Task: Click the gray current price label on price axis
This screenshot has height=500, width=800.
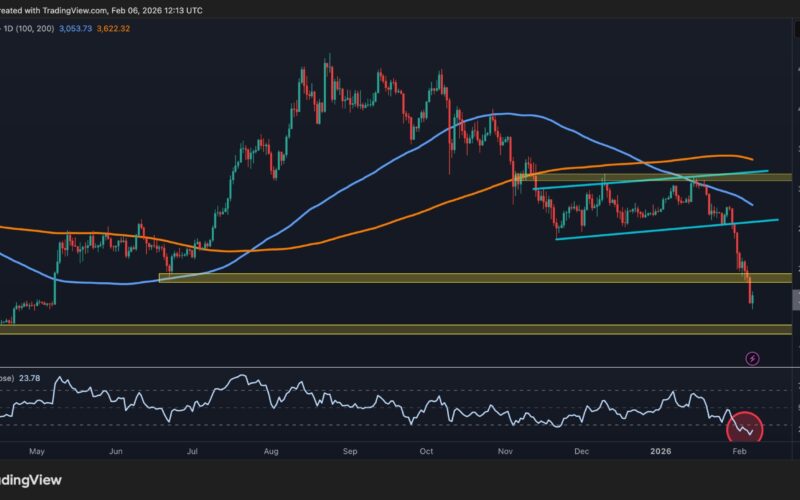Action: [795, 299]
